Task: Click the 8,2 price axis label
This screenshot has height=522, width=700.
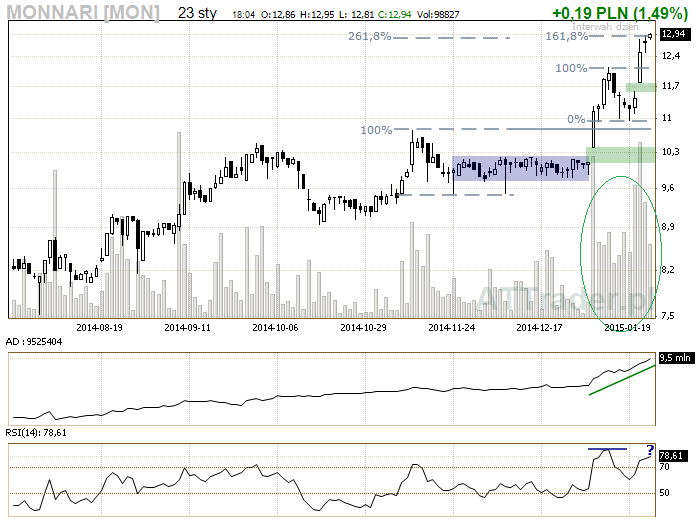Action: tap(668, 270)
